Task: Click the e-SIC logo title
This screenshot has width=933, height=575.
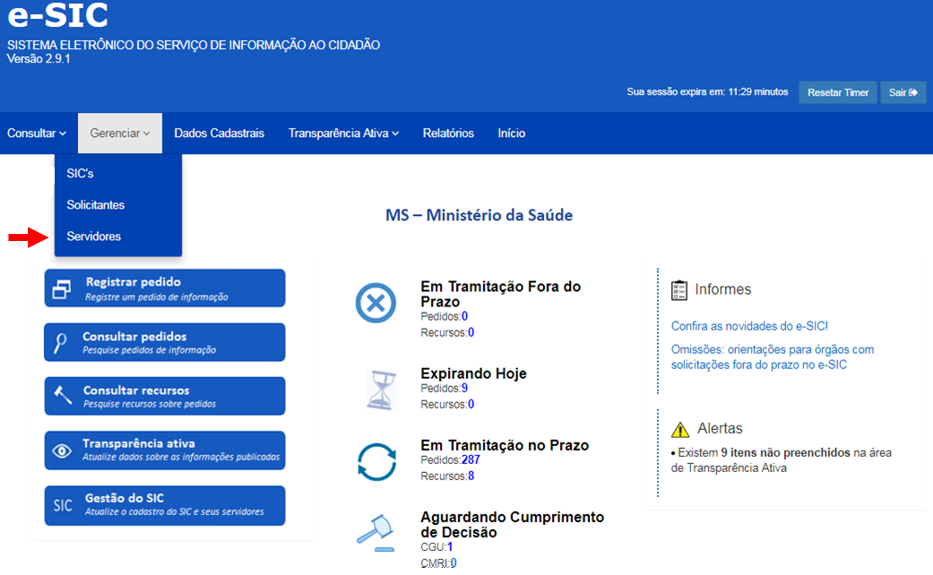Action: point(58,14)
